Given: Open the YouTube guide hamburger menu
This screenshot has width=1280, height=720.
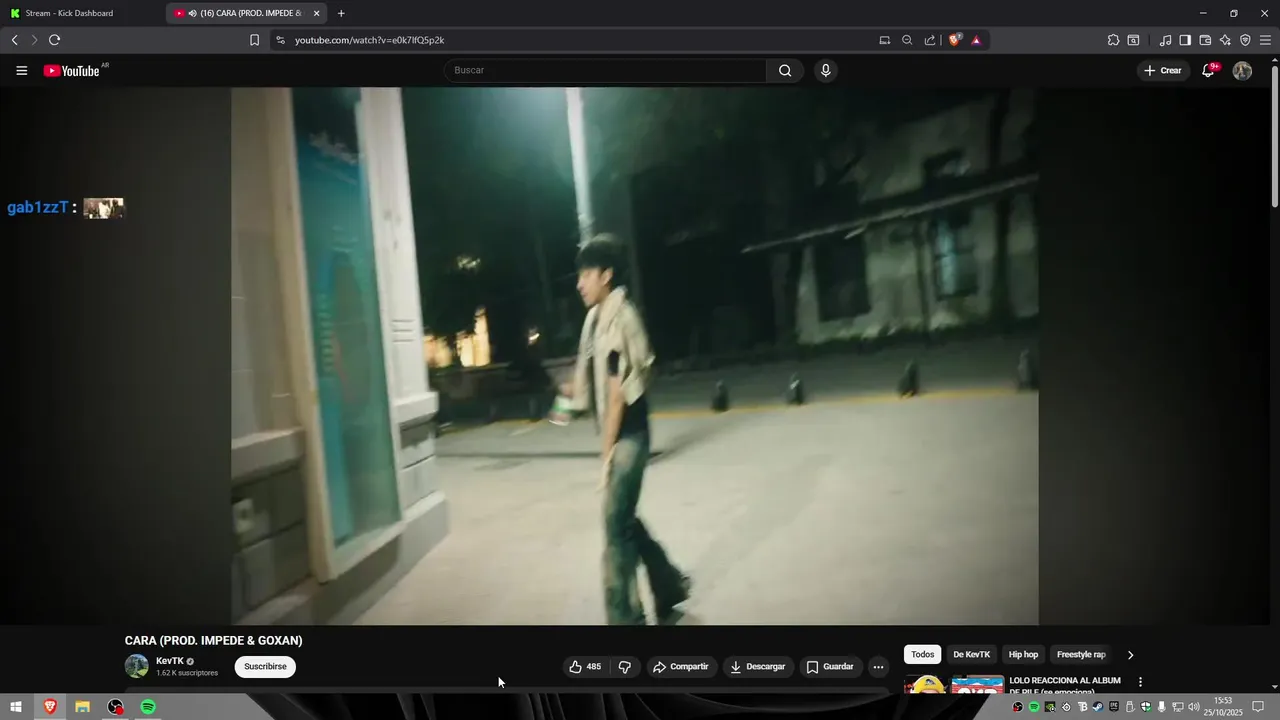Looking at the screenshot, I should coord(22,70).
